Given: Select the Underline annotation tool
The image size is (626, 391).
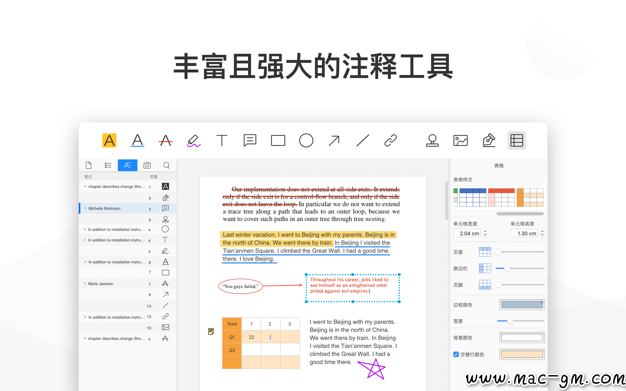Looking at the screenshot, I should pyautogui.click(x=137, y=141).
